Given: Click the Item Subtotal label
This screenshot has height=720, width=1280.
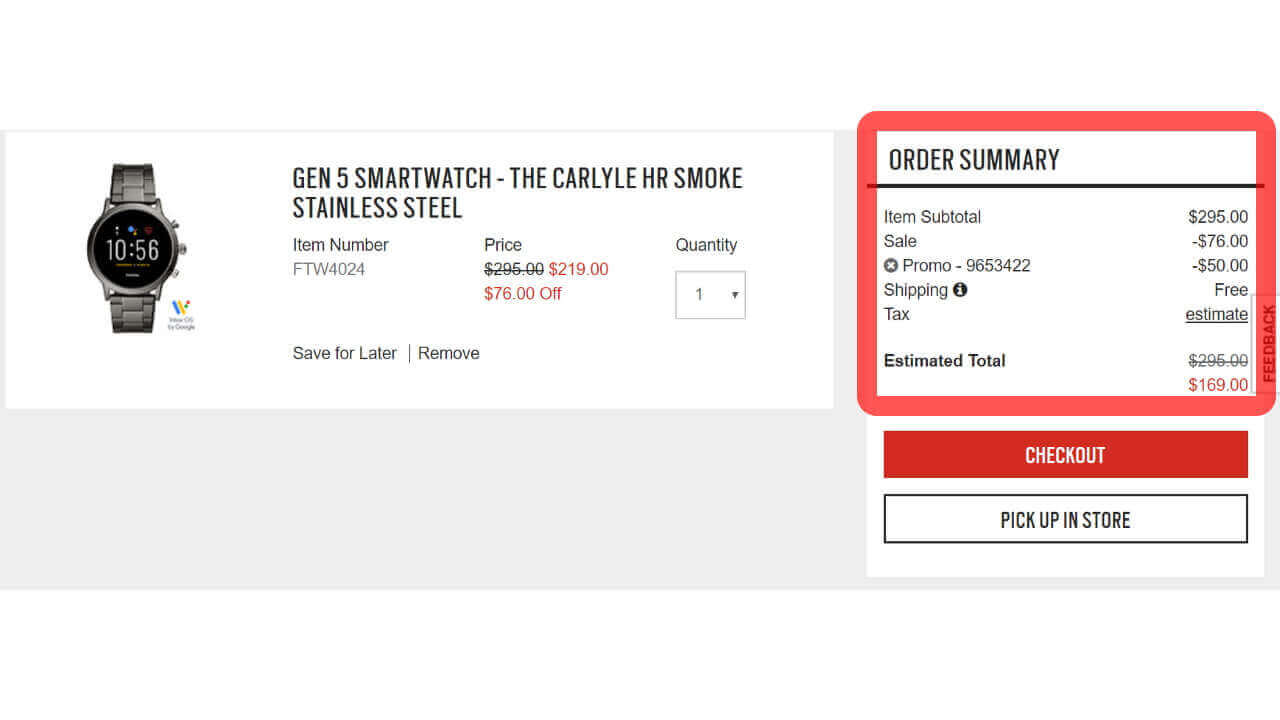Looking at the screenshot, I should click(932, 217).
